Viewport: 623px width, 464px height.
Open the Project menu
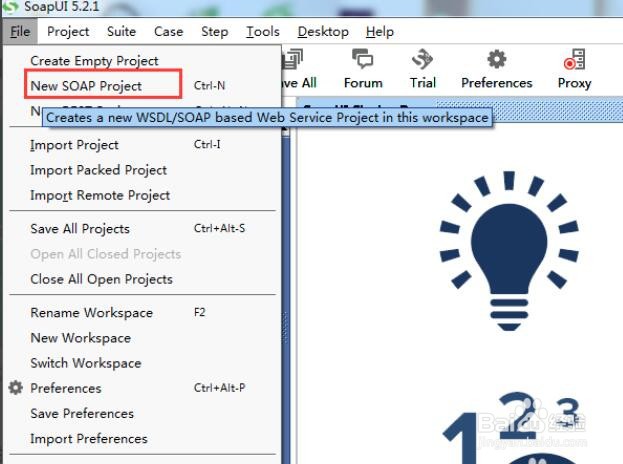[68, 31]
